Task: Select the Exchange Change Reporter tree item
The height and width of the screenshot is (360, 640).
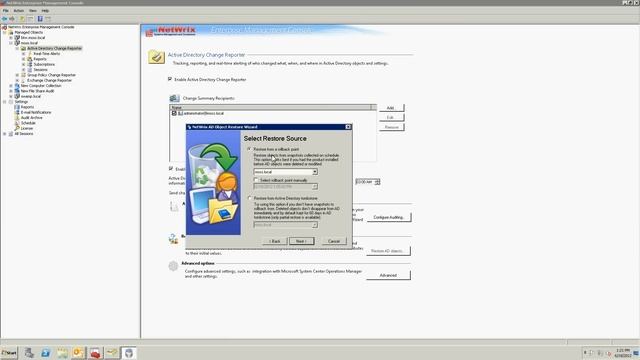Action: (49, 80)
